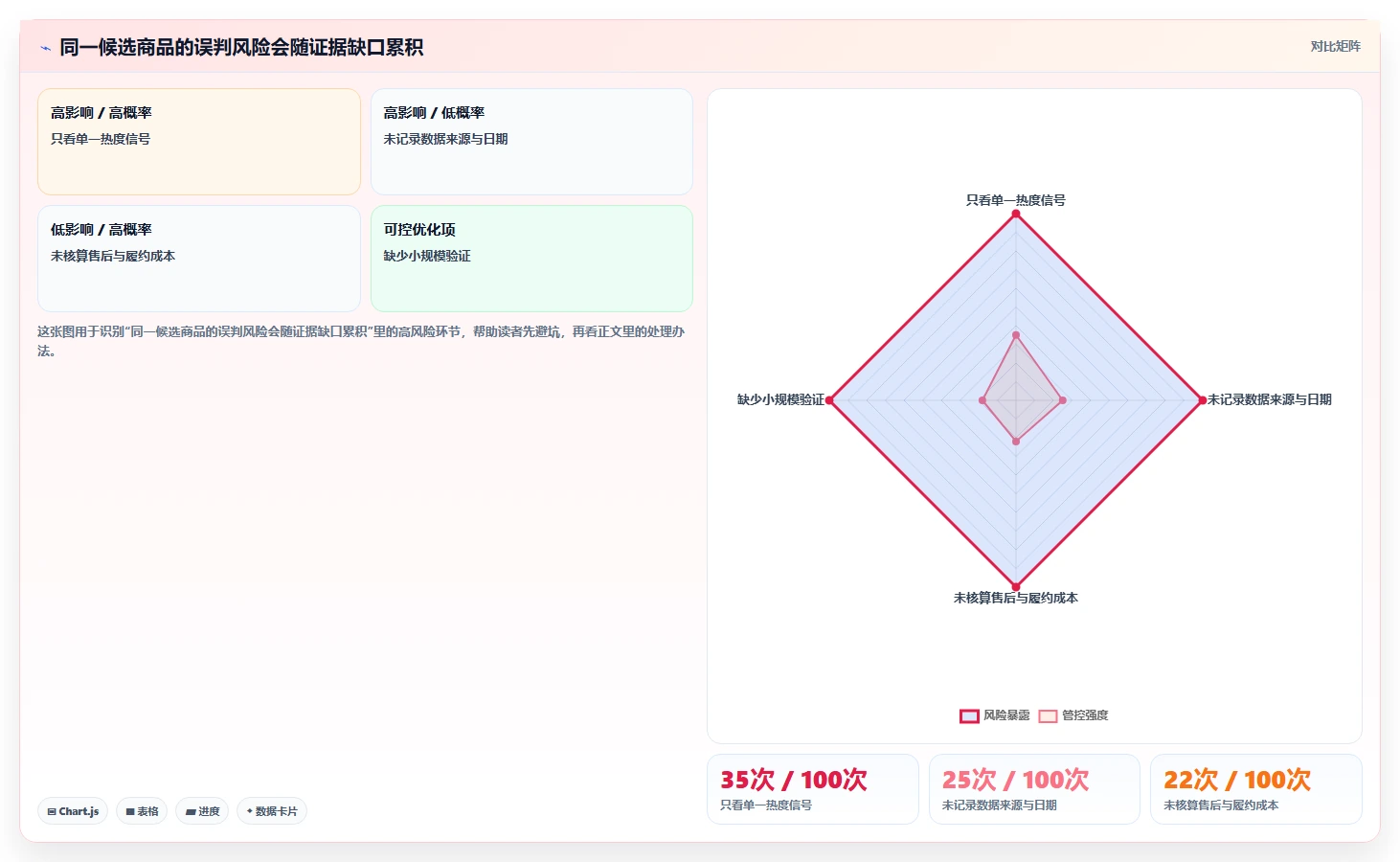Click the 对比矩阵 label in header
The width and height of the screenshot is (1400, 862).
1335,46
